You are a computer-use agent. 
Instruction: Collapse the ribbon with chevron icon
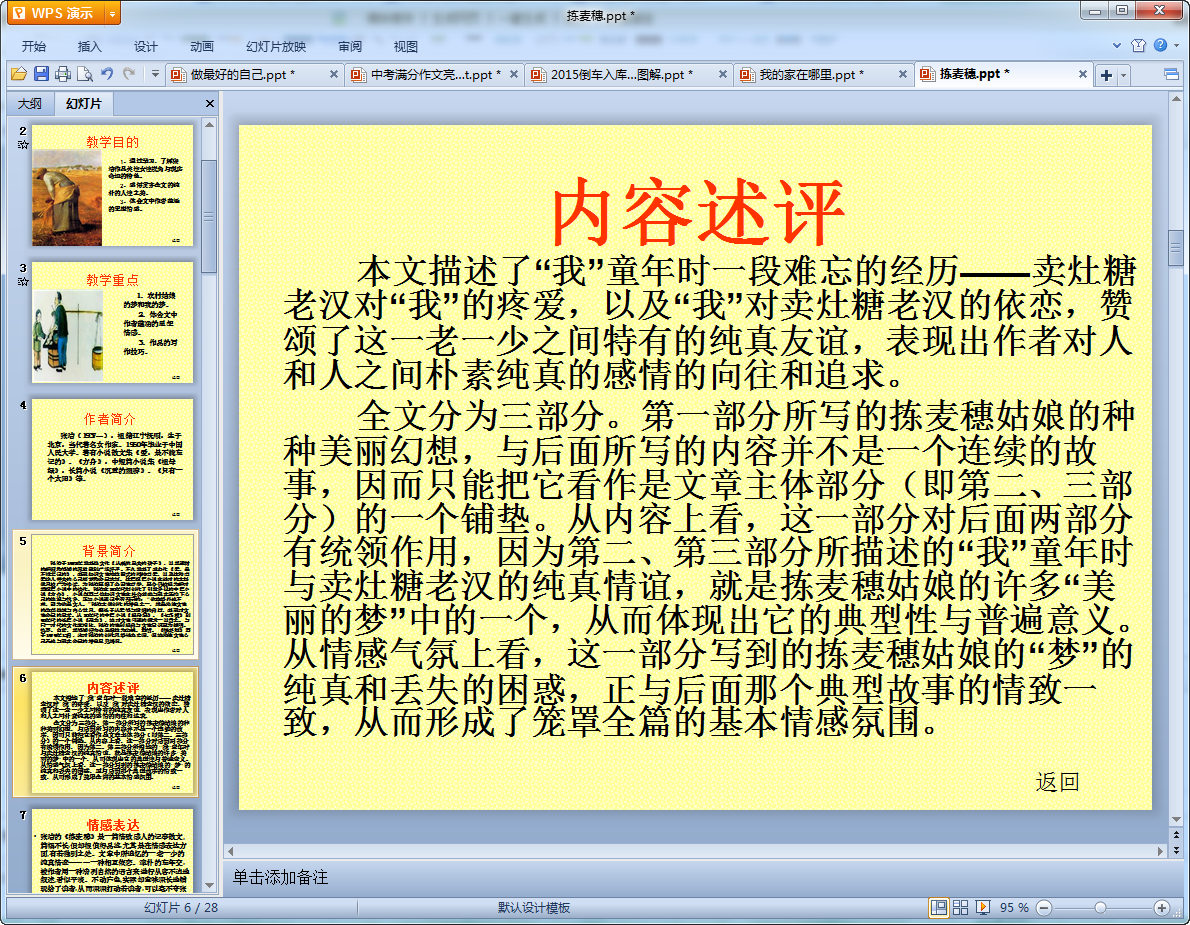click(x=1116, y=46)
